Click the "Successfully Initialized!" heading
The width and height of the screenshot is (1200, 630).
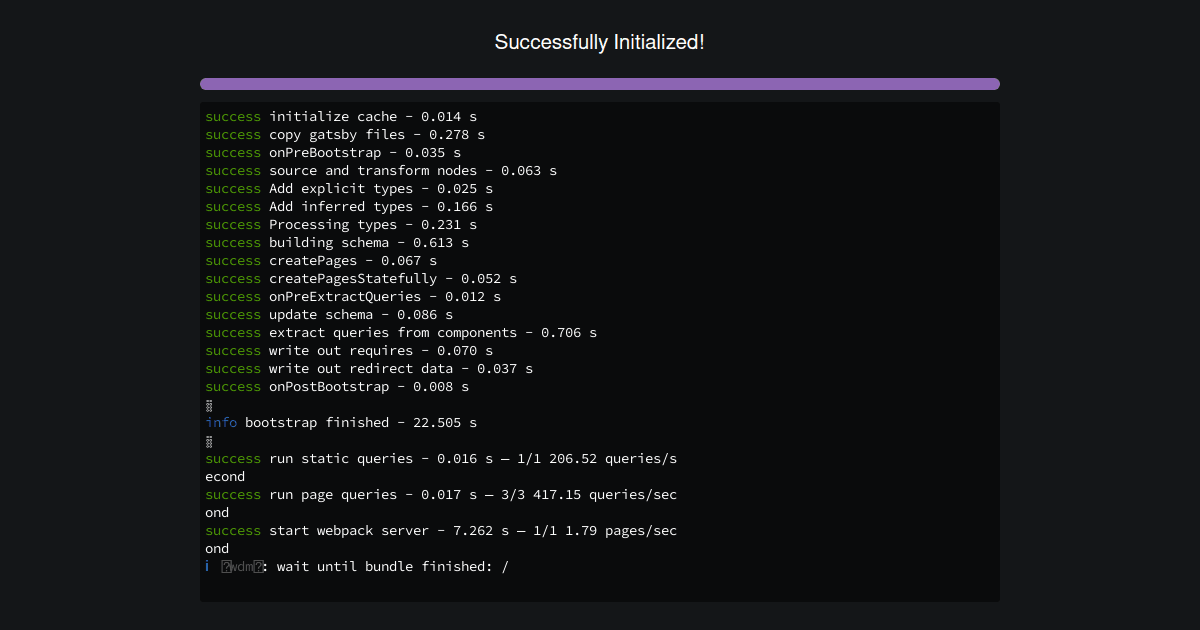tap(599, 42)
